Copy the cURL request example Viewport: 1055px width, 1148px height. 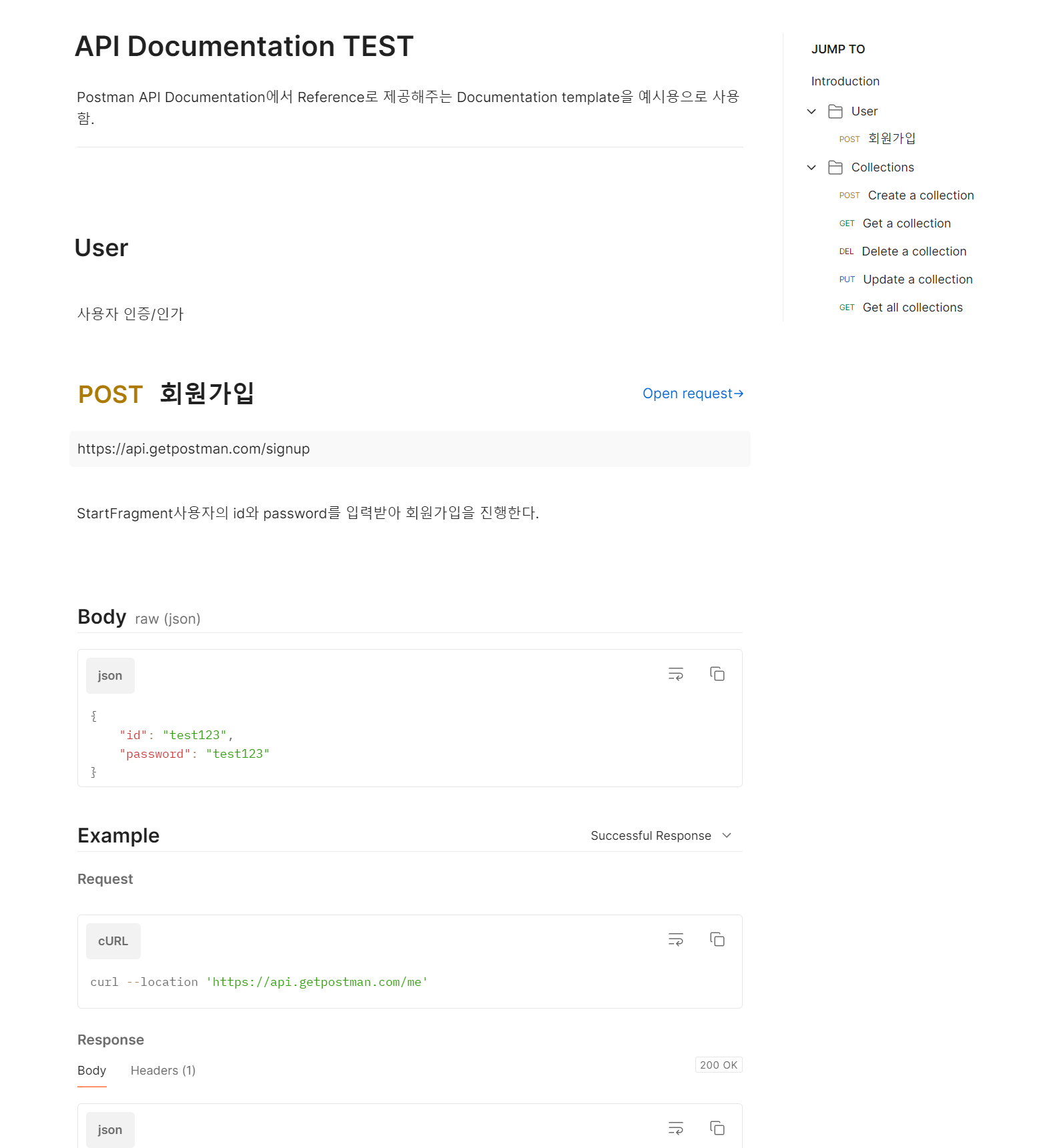coord(717,939)
